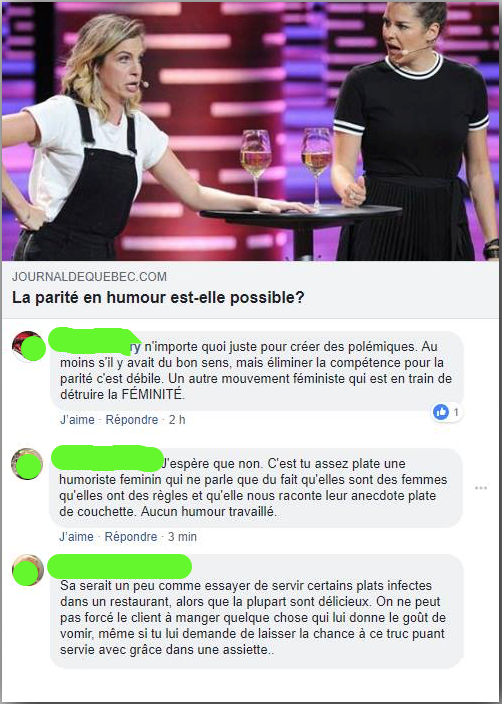Click the blue like reaction icon
The width and height of the screenshot is (502, 704).
(440, 412)
